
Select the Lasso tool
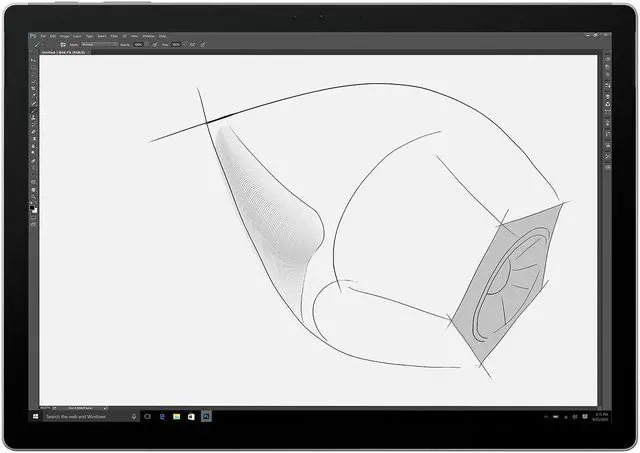[35, 74]
